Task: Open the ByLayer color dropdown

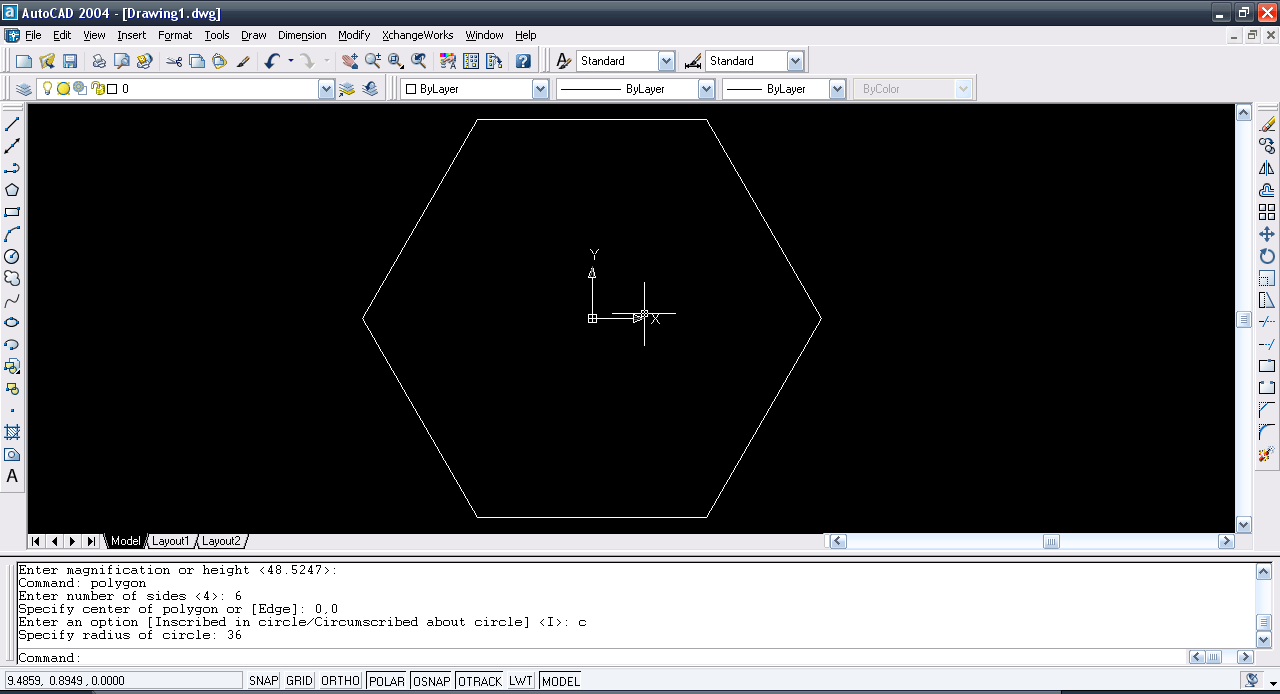Action: 540,89
